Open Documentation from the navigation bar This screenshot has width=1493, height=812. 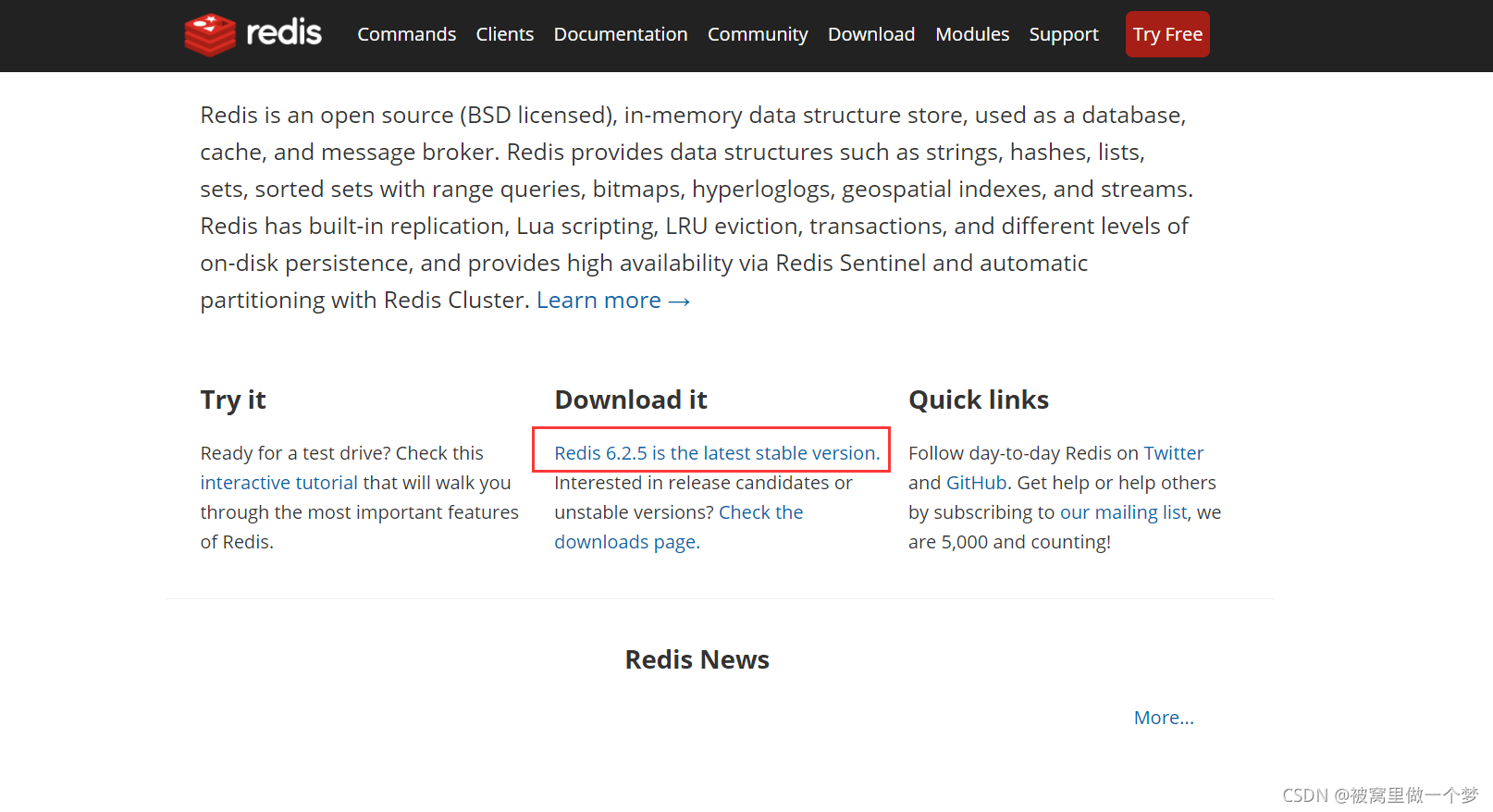coord(621,34)
